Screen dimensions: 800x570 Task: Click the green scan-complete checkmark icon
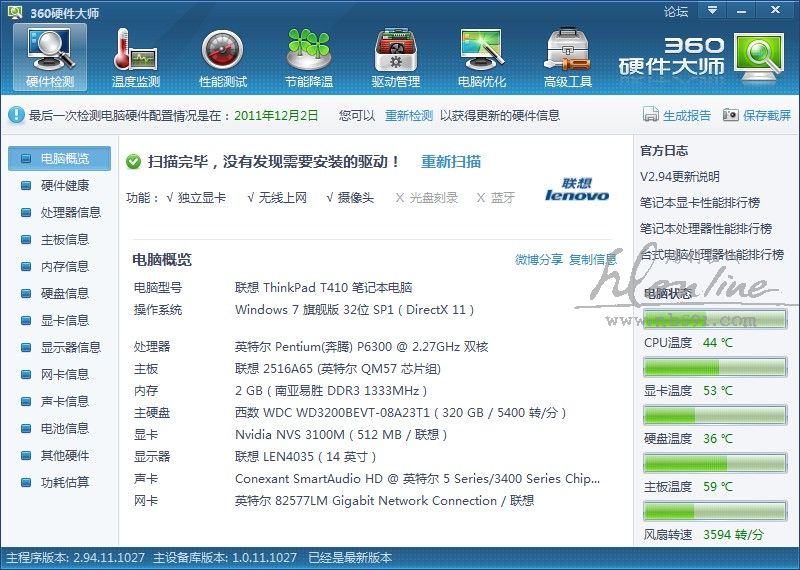click(133, 162)
